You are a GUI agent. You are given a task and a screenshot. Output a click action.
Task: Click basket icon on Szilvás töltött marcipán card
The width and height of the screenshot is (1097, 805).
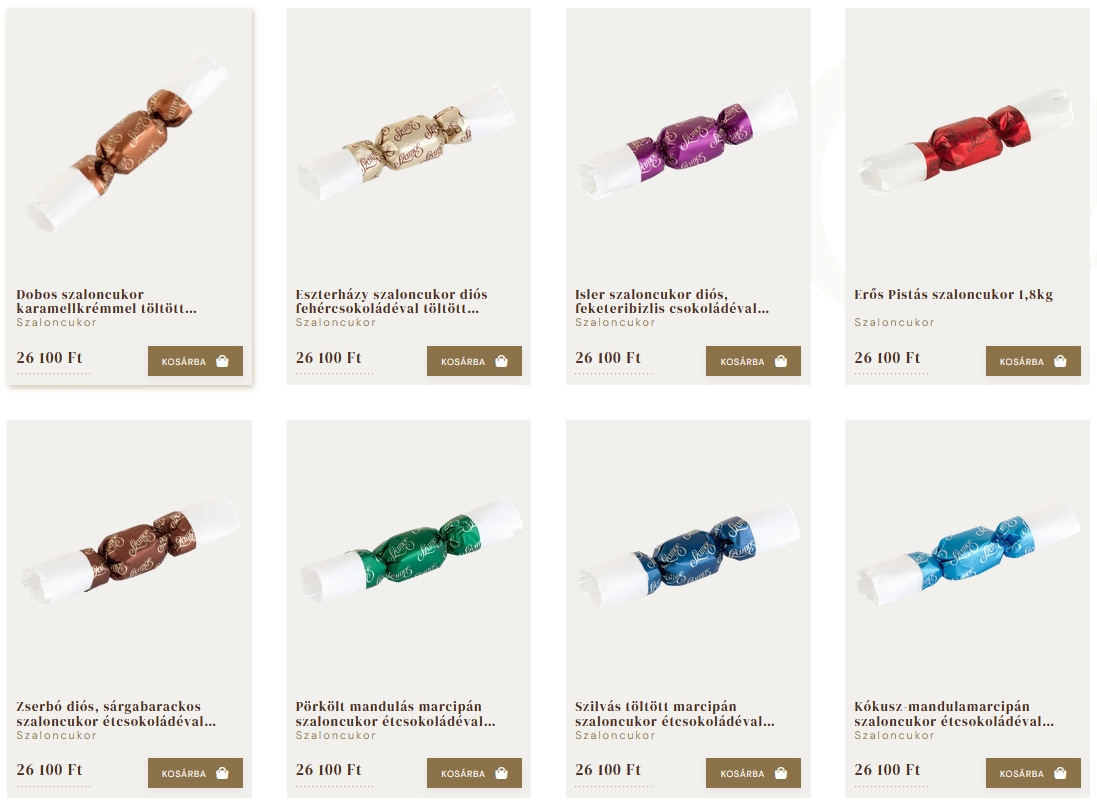pyautogui.click(x=781, y=773)
